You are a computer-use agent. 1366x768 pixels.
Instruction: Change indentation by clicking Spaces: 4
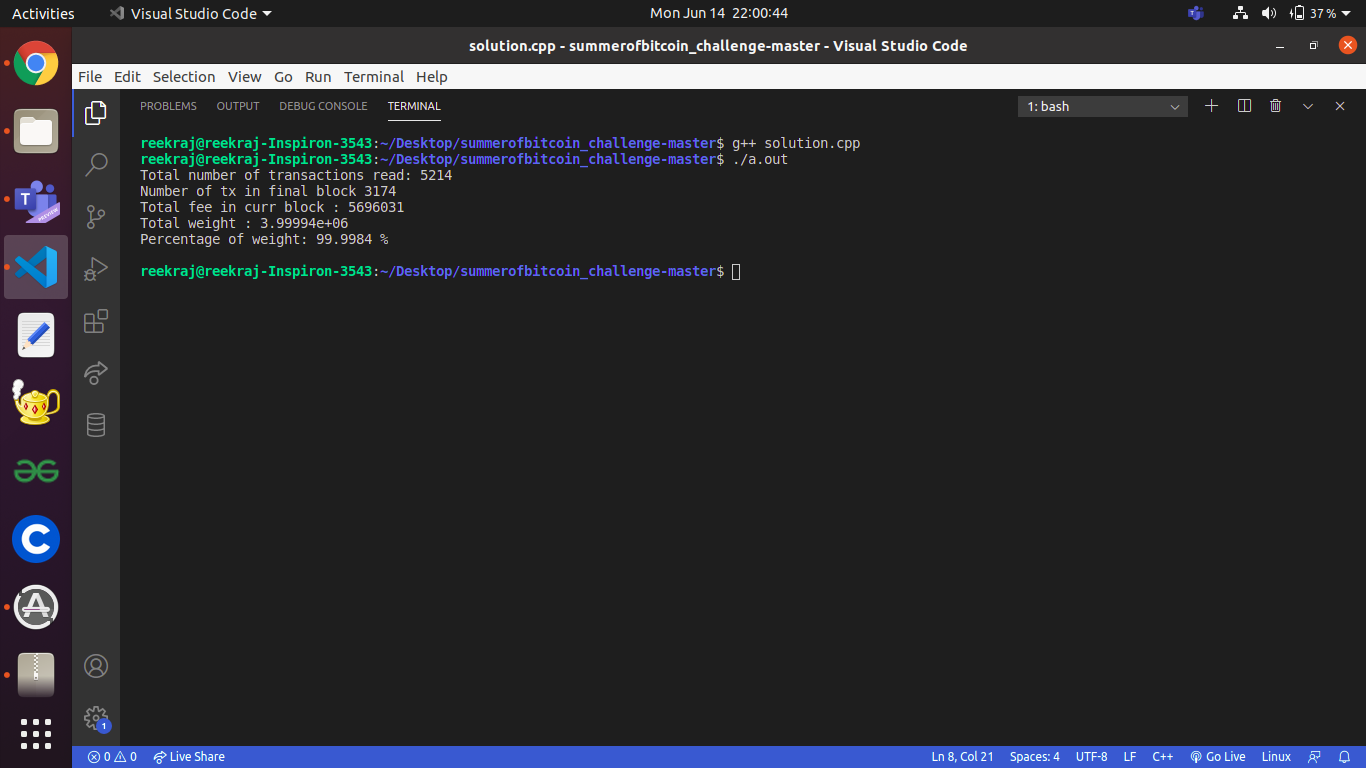tap(1034, 757)
